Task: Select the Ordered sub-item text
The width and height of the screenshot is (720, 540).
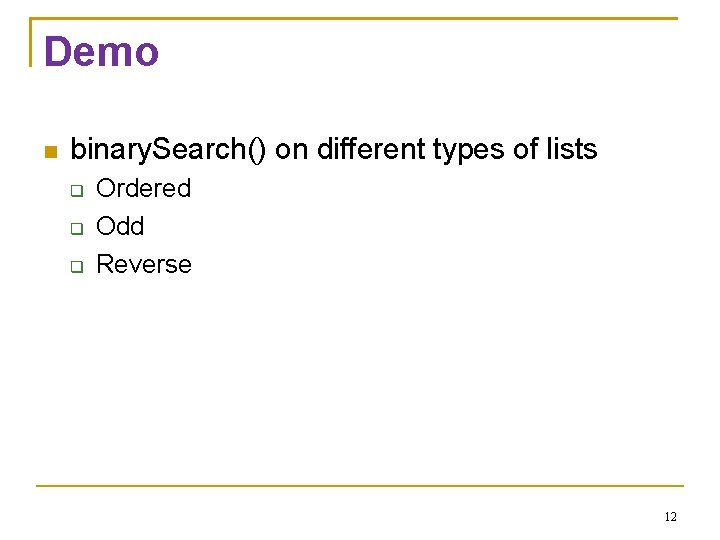Action: point(143,188)
